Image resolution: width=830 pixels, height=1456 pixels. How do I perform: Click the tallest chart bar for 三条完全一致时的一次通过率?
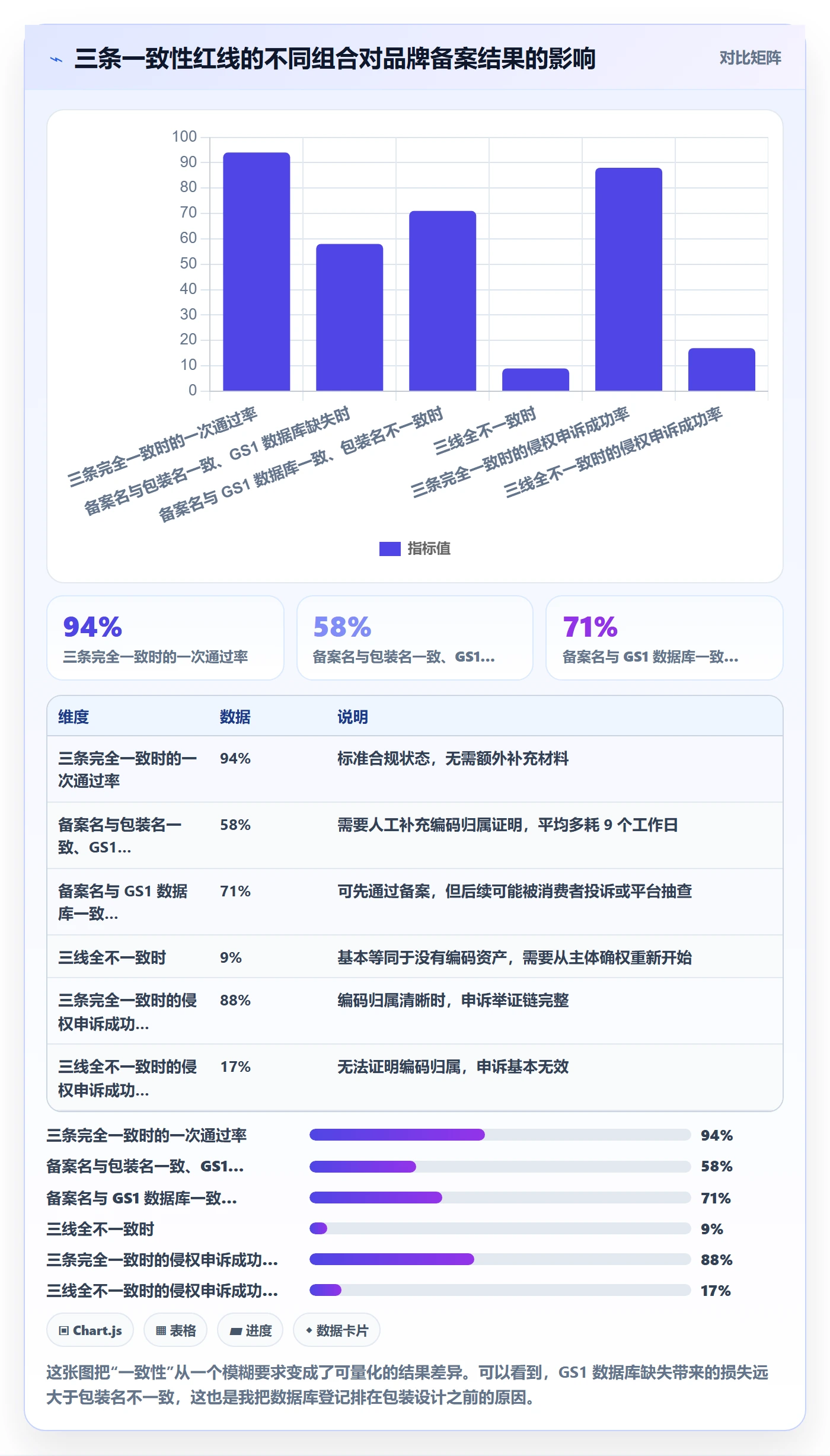pyautogui.click(x=257, y=272)
